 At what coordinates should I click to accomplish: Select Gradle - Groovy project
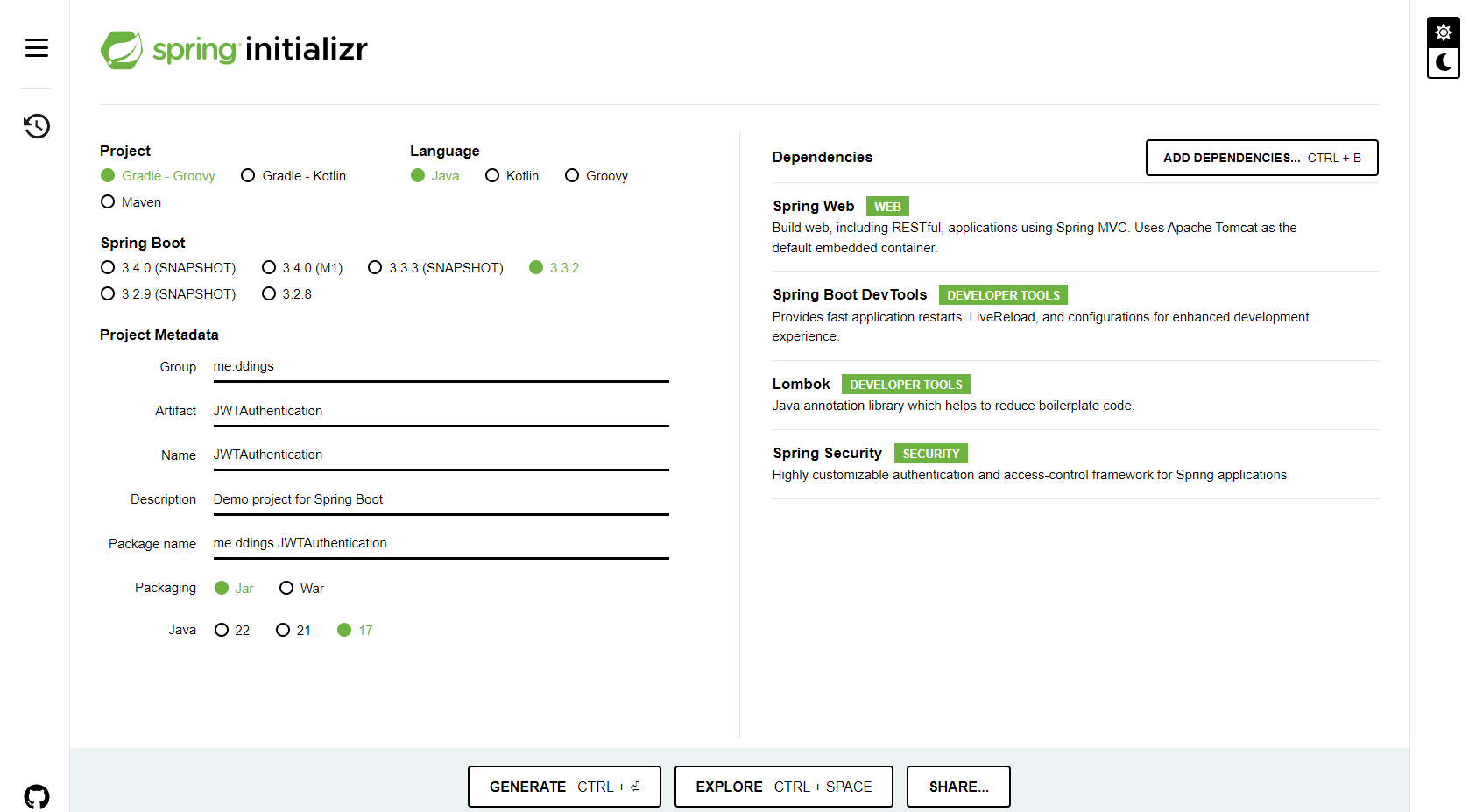tap(158, 176)
